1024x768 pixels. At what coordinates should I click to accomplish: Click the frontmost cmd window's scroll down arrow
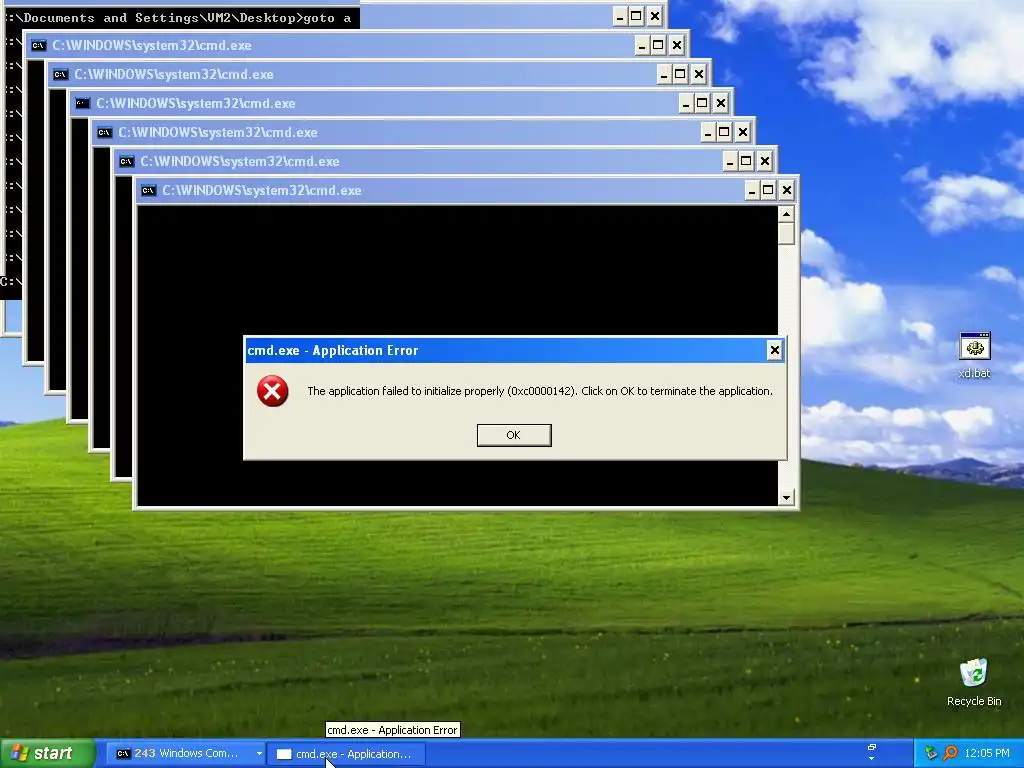pyautogui.click(x=786, y=498)
